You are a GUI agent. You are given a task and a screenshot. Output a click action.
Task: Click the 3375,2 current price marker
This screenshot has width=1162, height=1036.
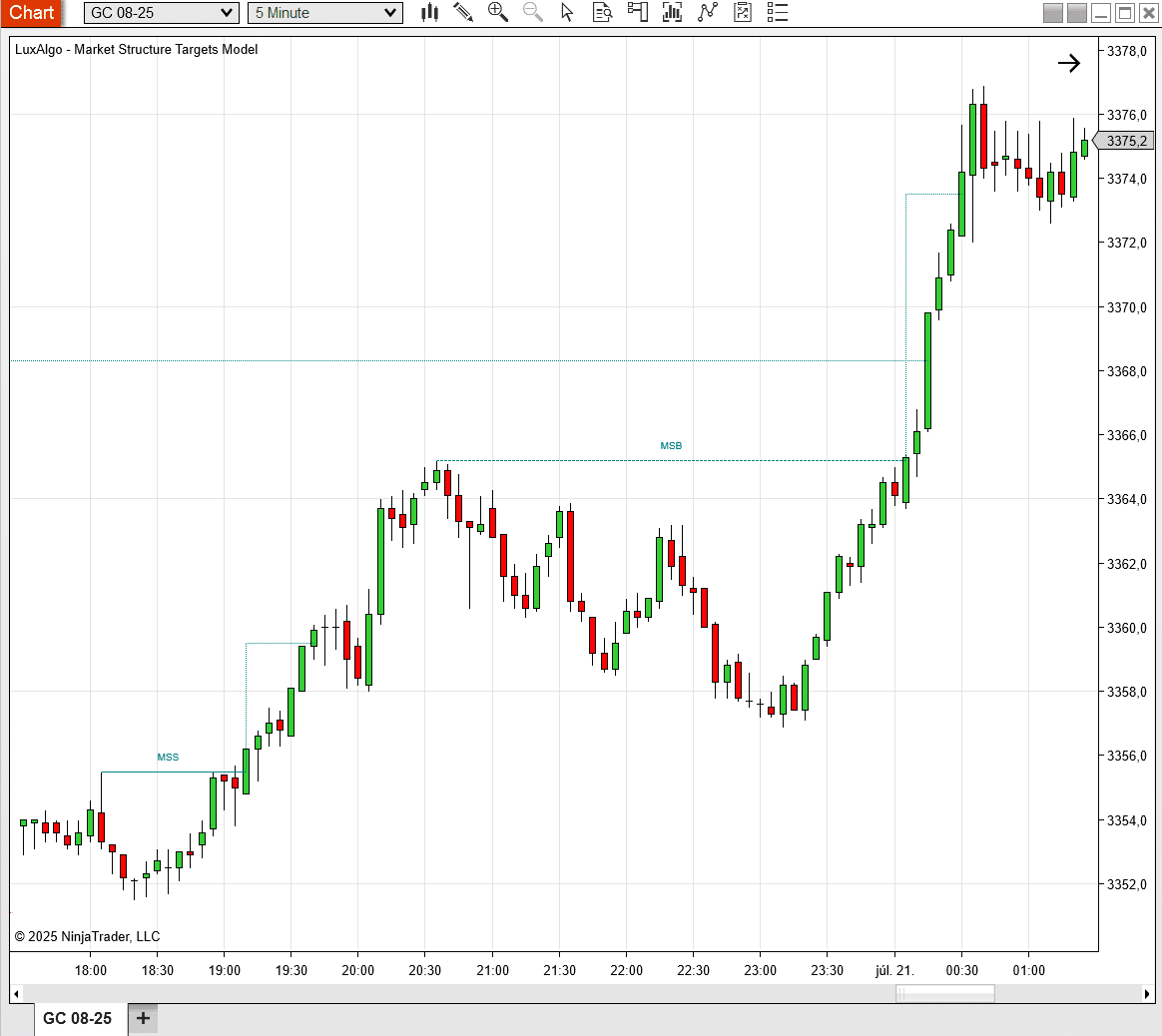coord(1126,141)
